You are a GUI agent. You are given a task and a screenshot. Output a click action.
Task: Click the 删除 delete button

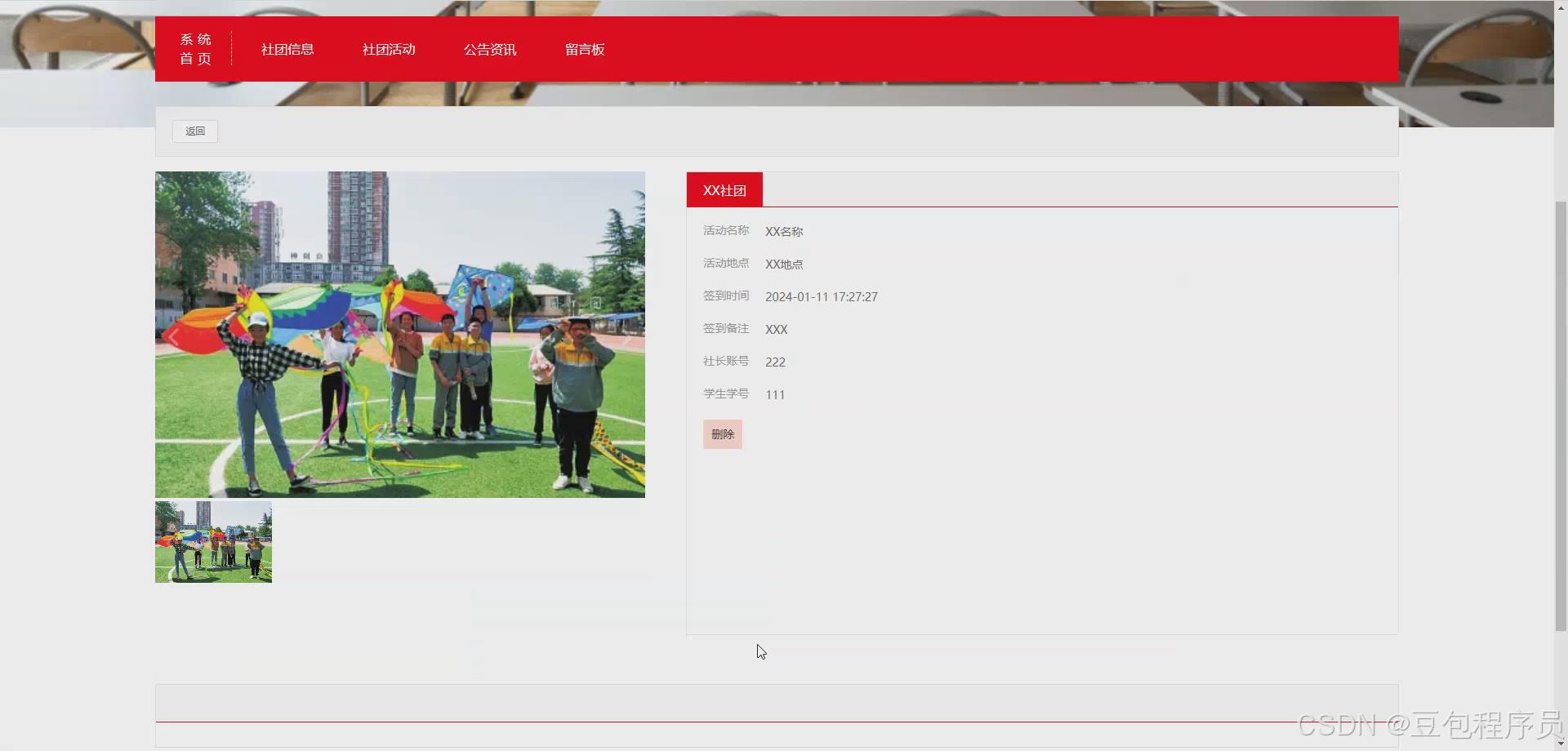click(723, 434)
